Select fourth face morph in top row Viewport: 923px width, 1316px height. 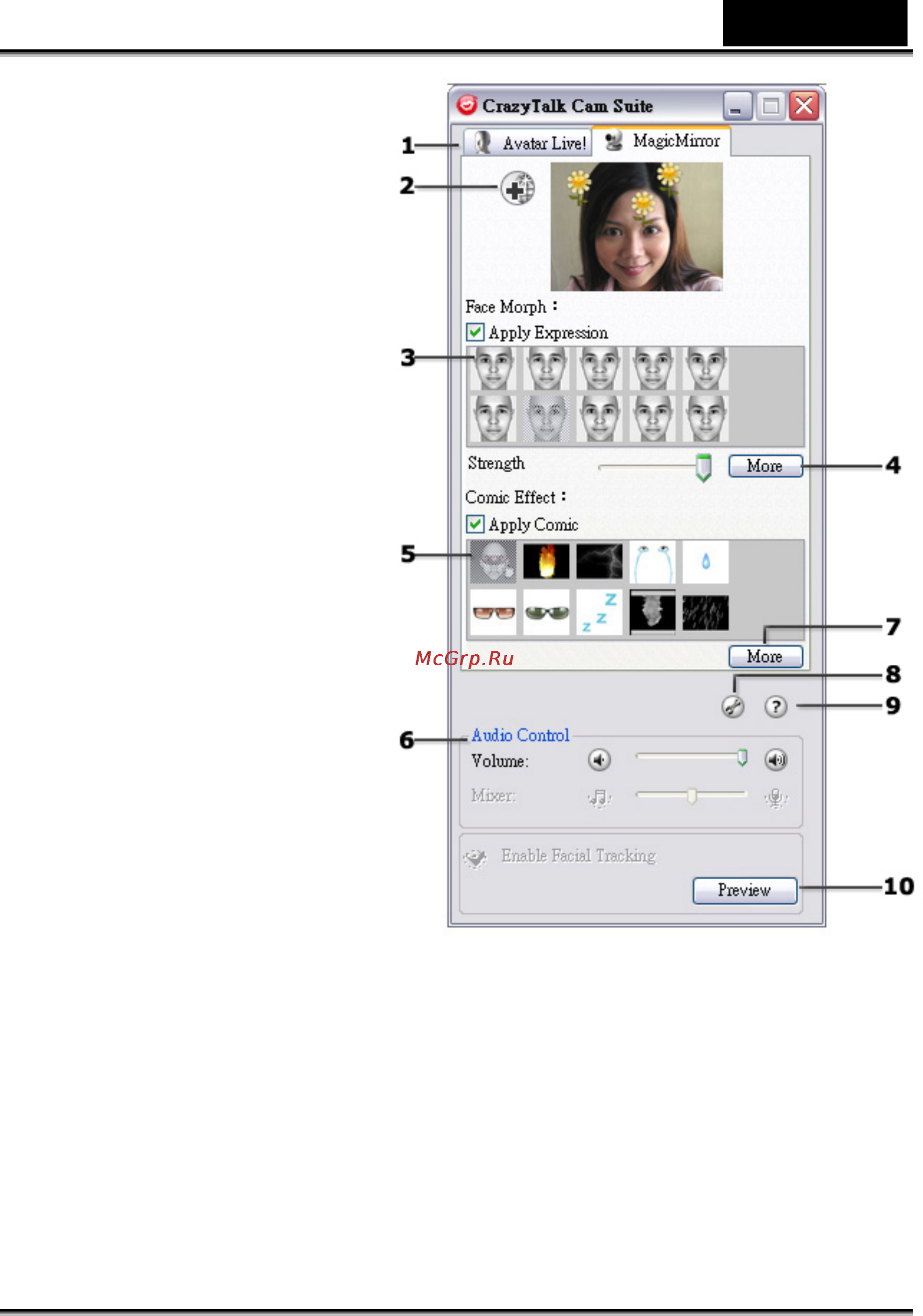point(652,369)
